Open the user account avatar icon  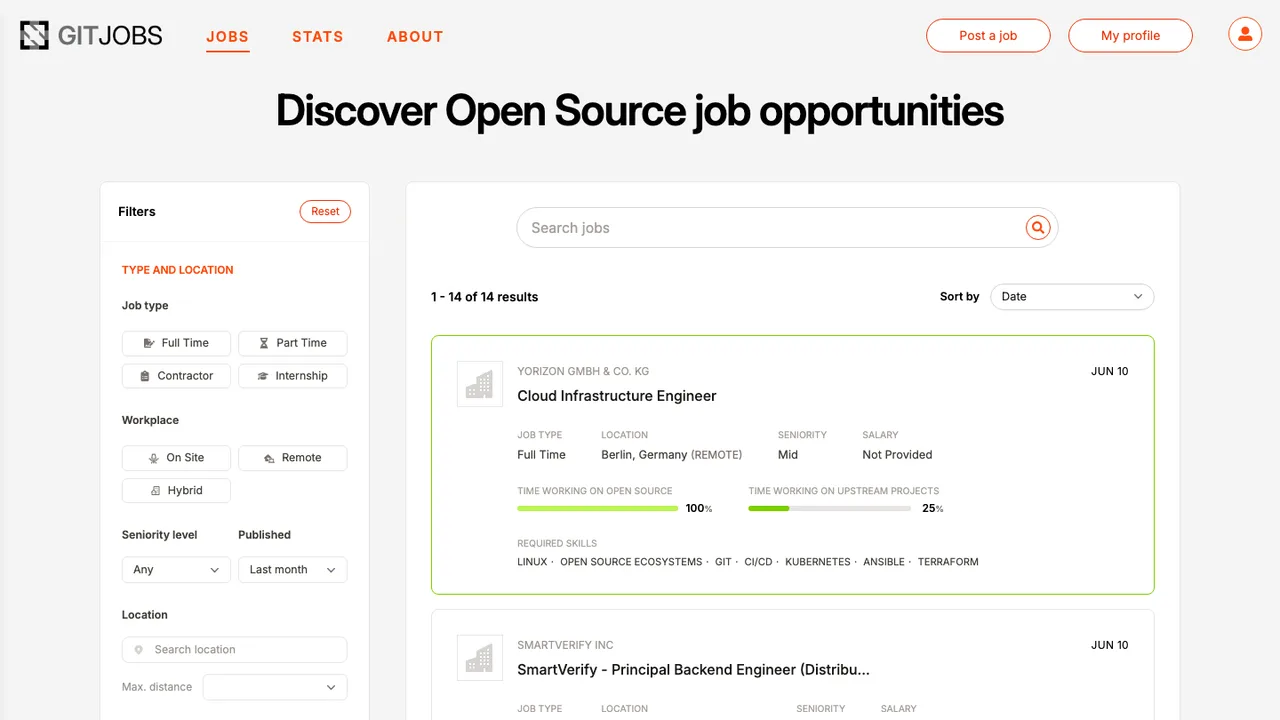1245,35
